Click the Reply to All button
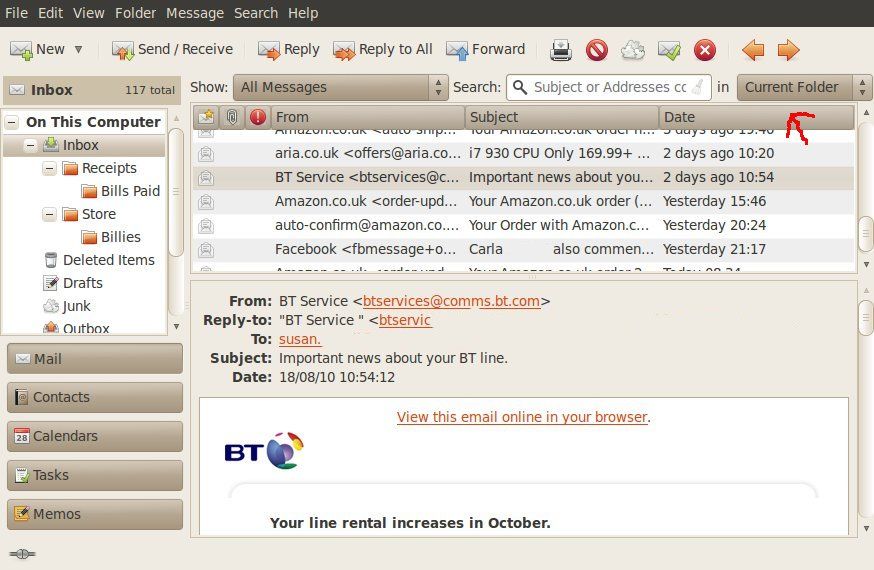The image size is (874, 570). pyautogui.click(x=383, y=50)
